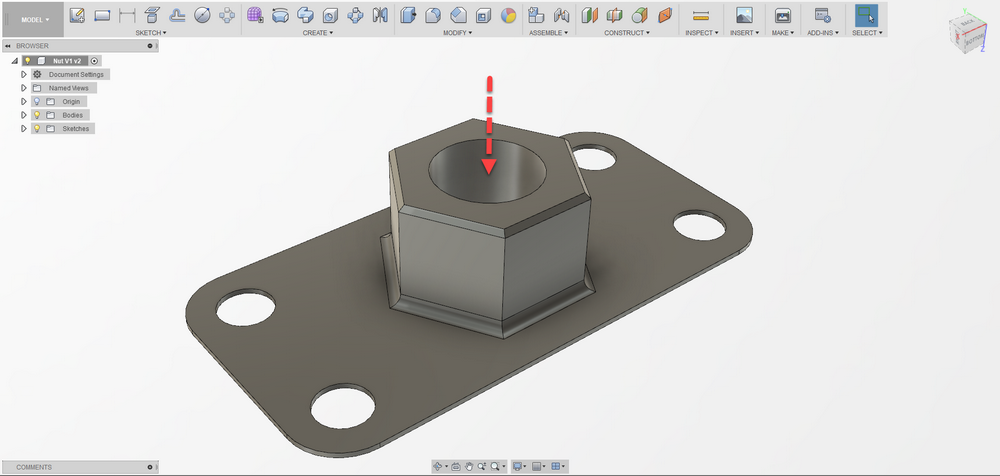Expand the Document Settings node
The height and width of the screenshot is (476, 1000).
pos(24,75)
